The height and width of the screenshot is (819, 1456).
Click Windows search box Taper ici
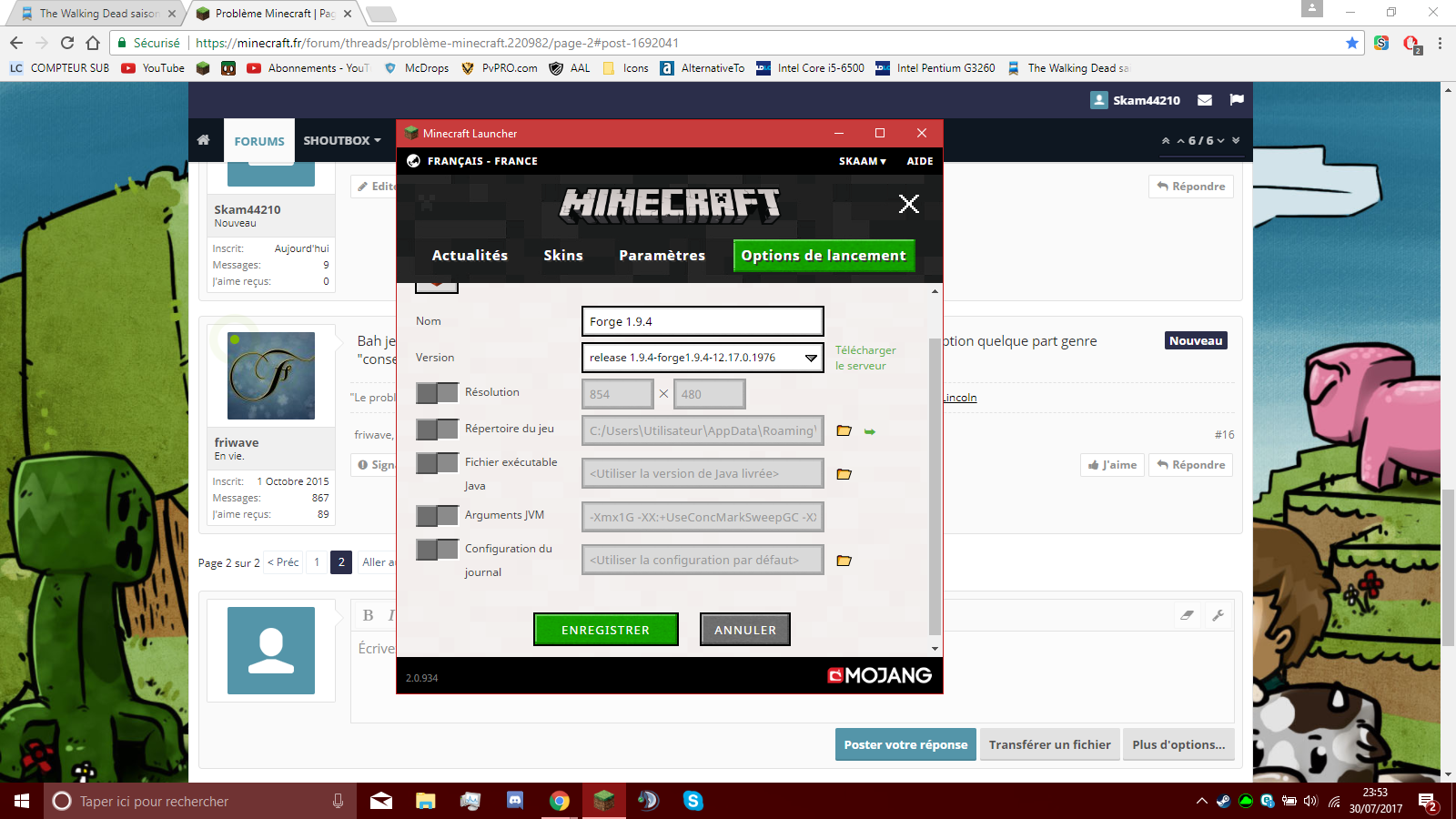point(200,801)
